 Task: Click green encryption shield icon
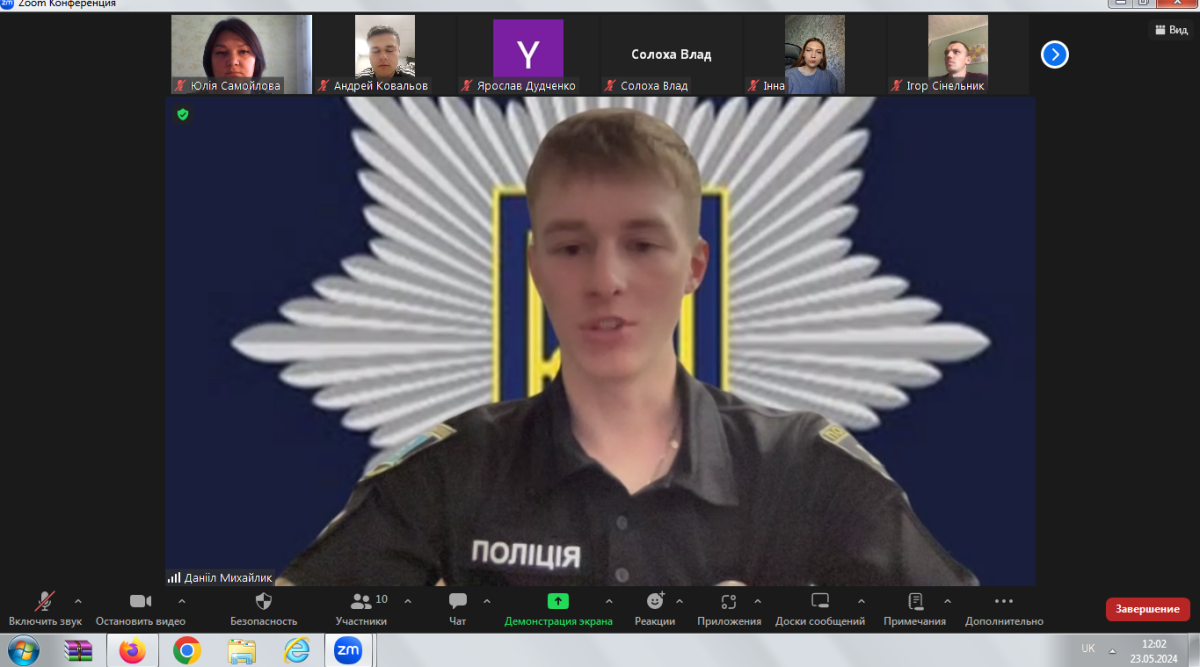pos(182,114)
